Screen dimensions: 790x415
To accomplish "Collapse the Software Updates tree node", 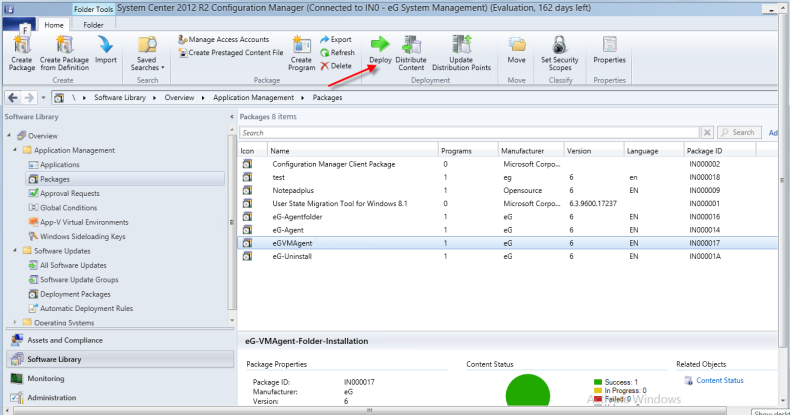I will coord(15,251).
